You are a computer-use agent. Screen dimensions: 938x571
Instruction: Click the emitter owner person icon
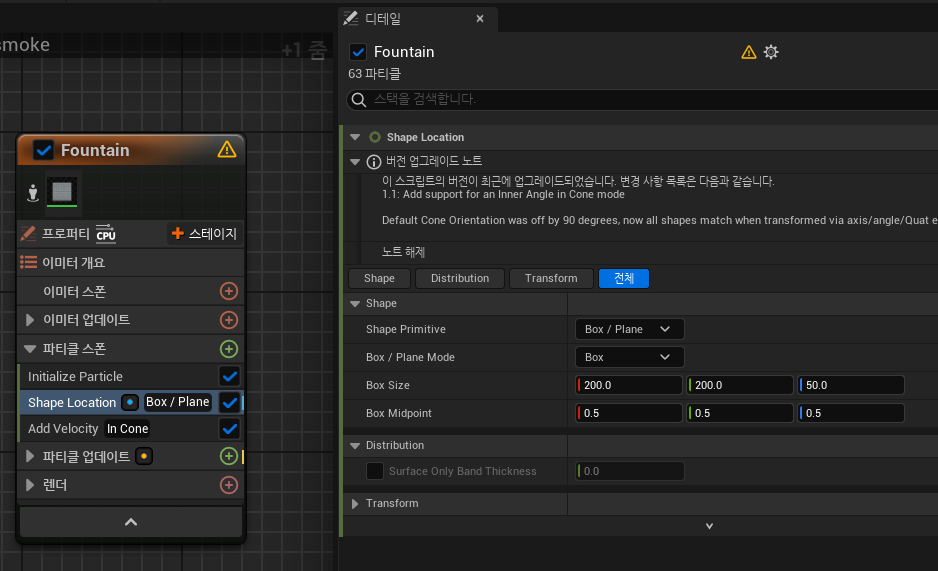(x=33, y=193)
